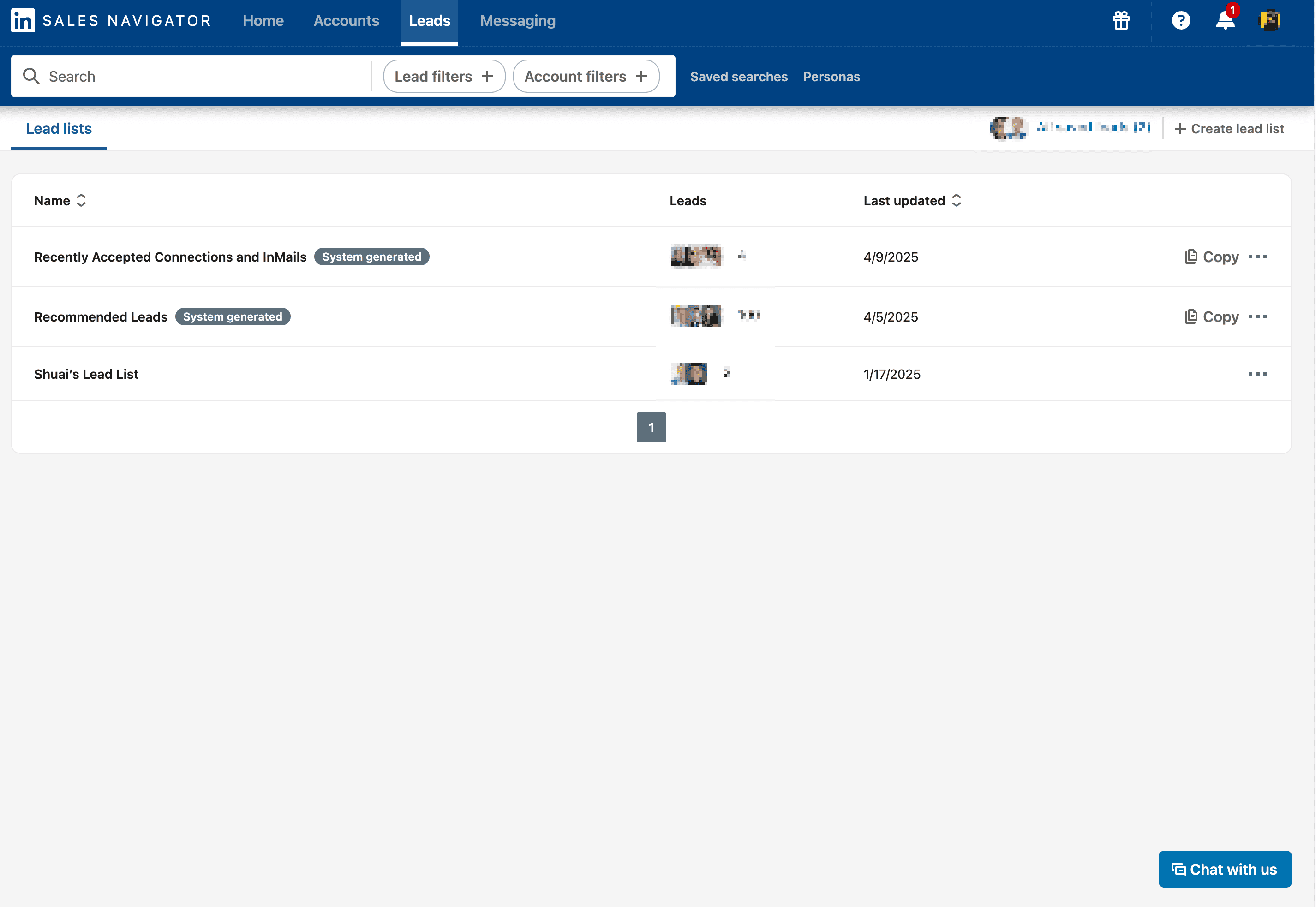This screenshot has height=907, width=1316.
Task: Open the profile avatar menu
Action: pos(1270,20)
